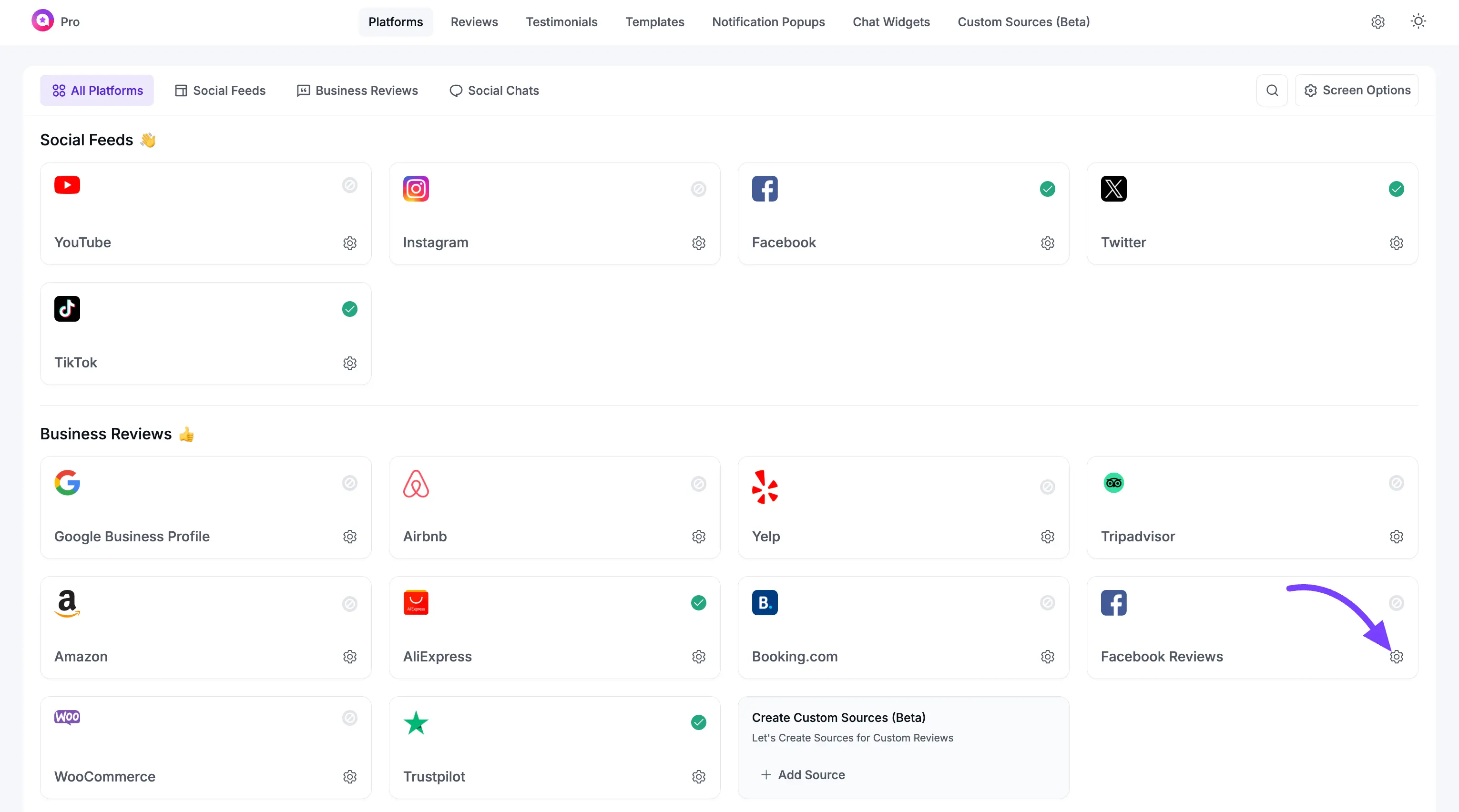Click the Add Source button
The image size is (1459, 812).
803,775
